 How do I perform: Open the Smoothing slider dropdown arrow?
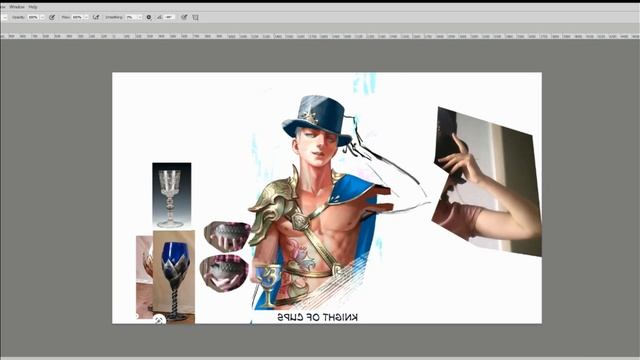140,17
